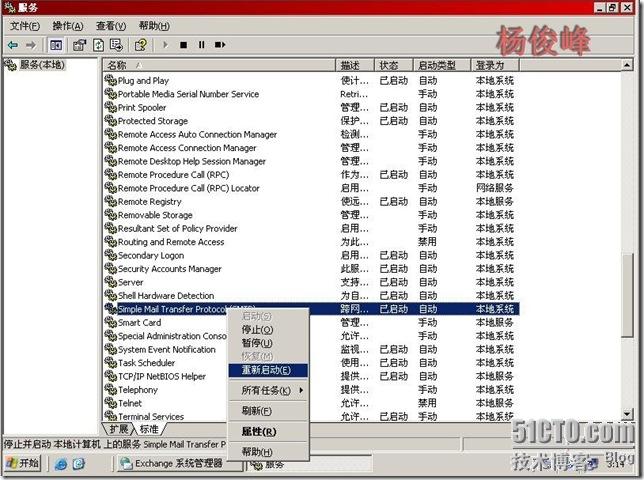Select Smart Card service icon

[x=110, y=322]
